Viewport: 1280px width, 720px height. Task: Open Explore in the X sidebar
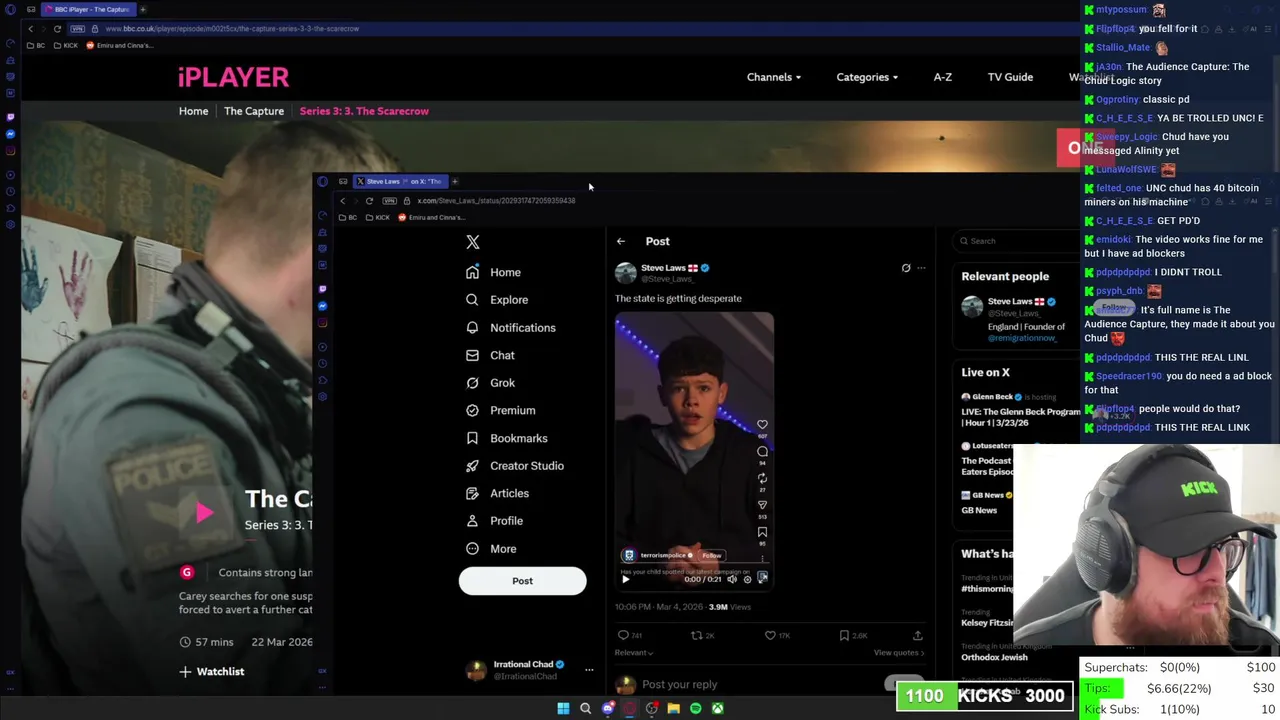(x=497, y=300)
